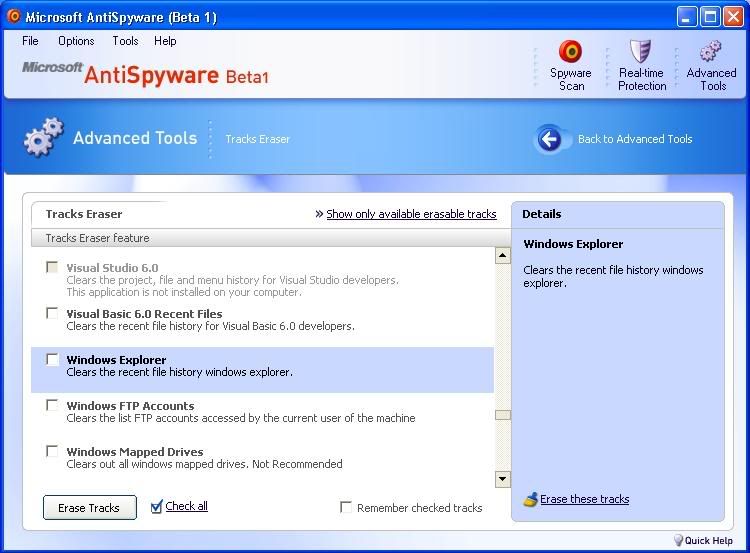Open the File menu
The width and height of the screenshot is (750, 553).
coord(30,41)
